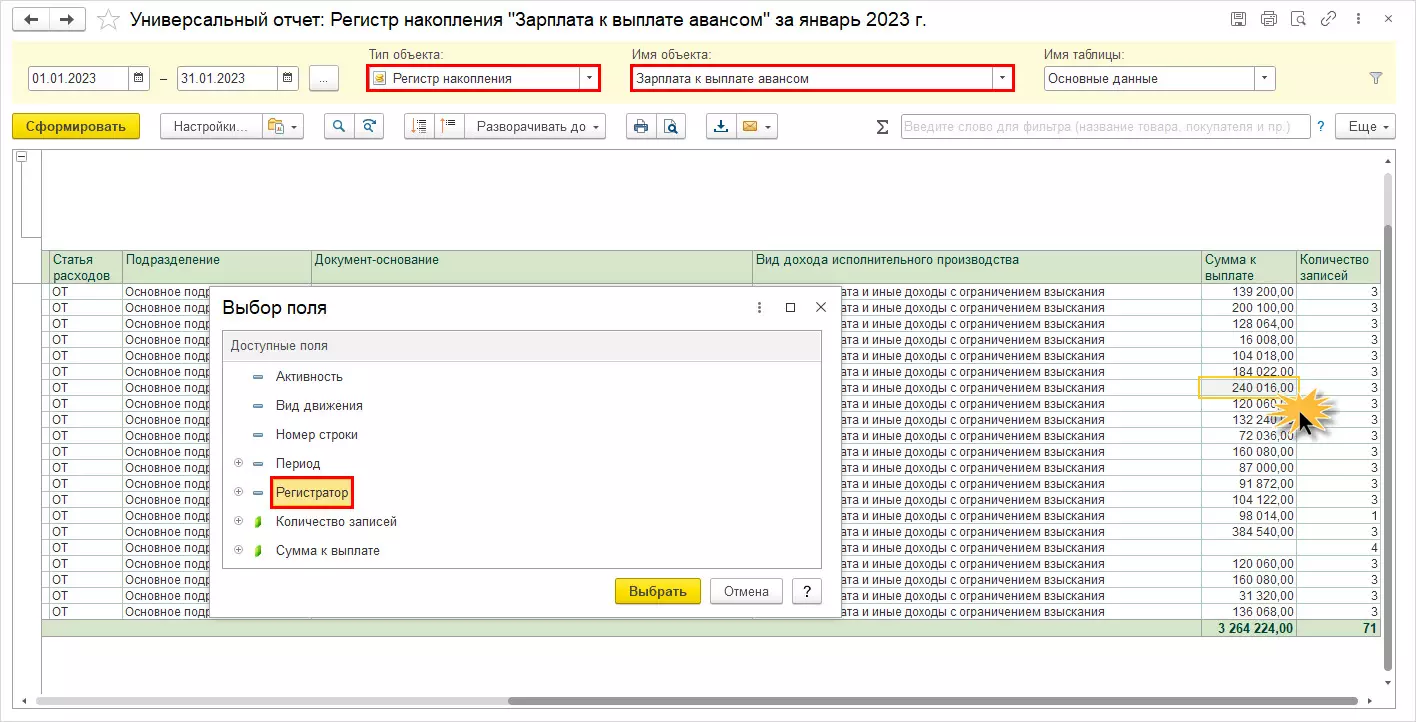Expand the Количество записей field node

point(238,521)
